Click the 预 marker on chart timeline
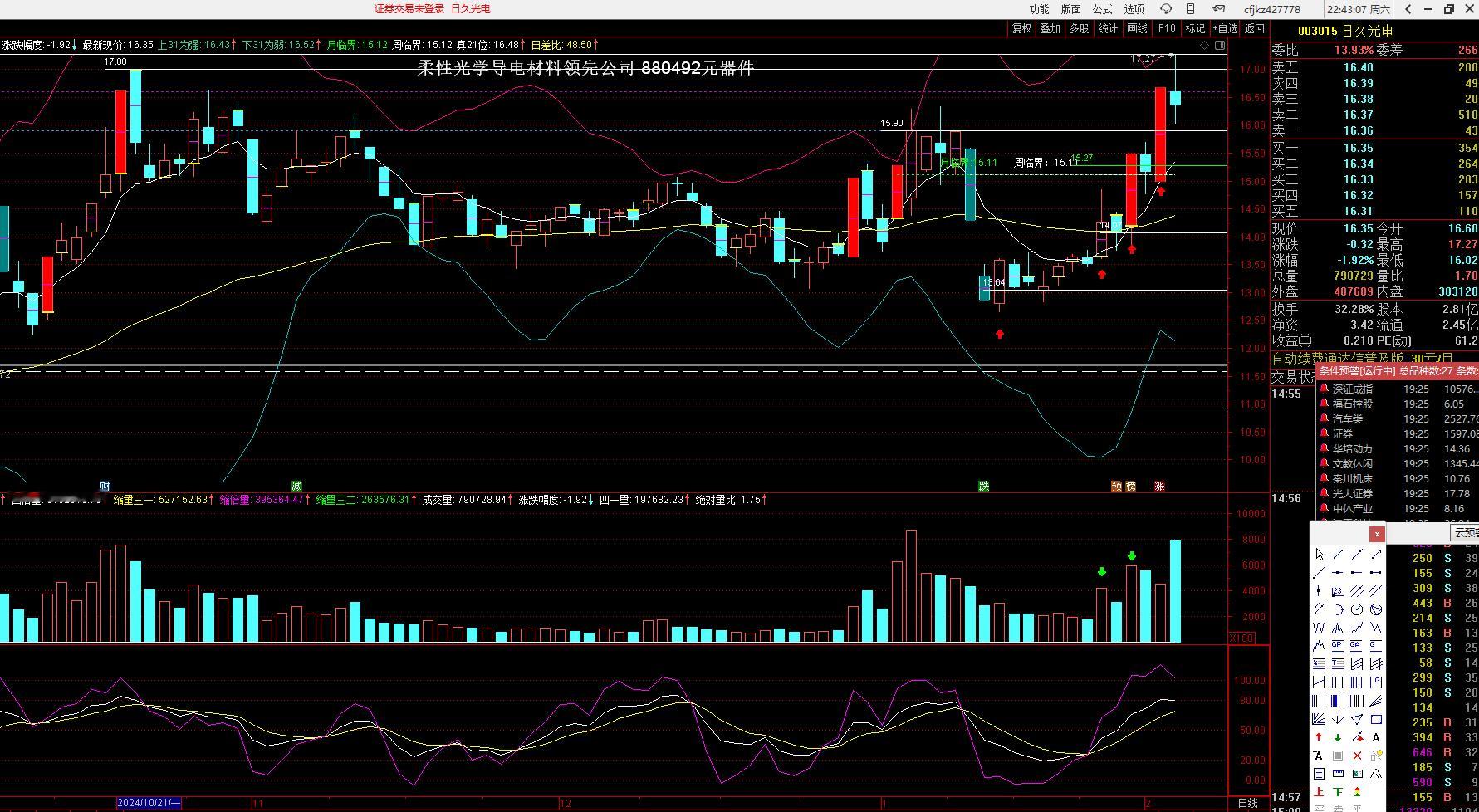This screenshot has height=812, width=1479. pyautogui.click(x=1116, y=486)
